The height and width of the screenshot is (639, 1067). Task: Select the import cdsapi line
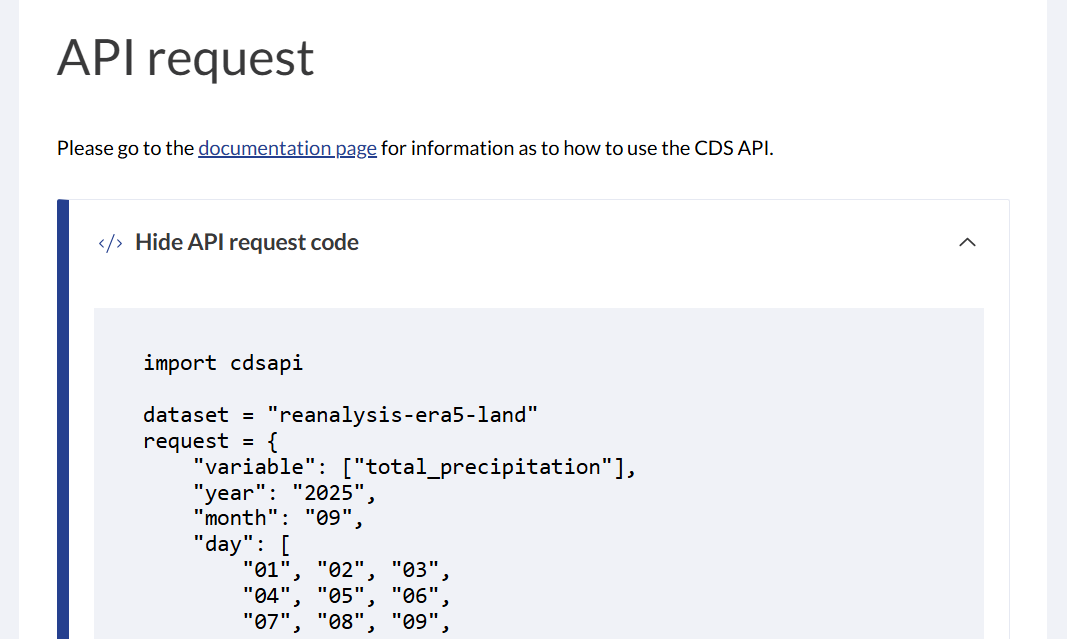click(222, 362)
